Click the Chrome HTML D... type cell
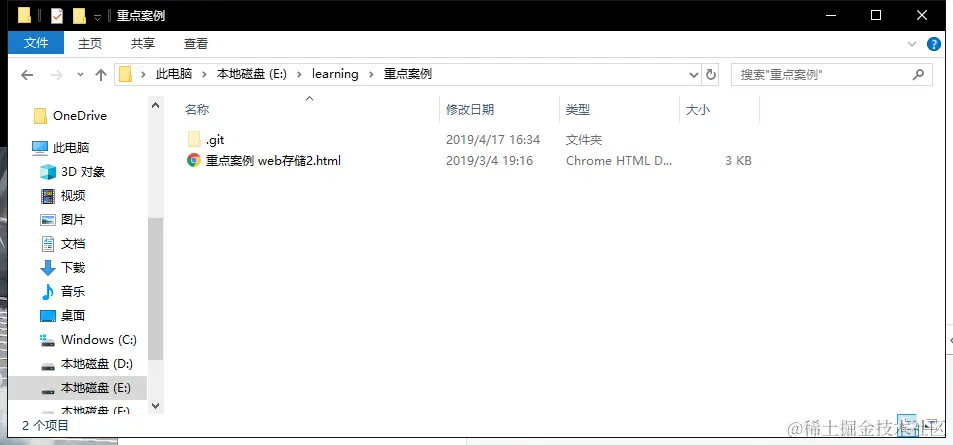The width and height of the screenshot is (953, 445). coord(619,160)
